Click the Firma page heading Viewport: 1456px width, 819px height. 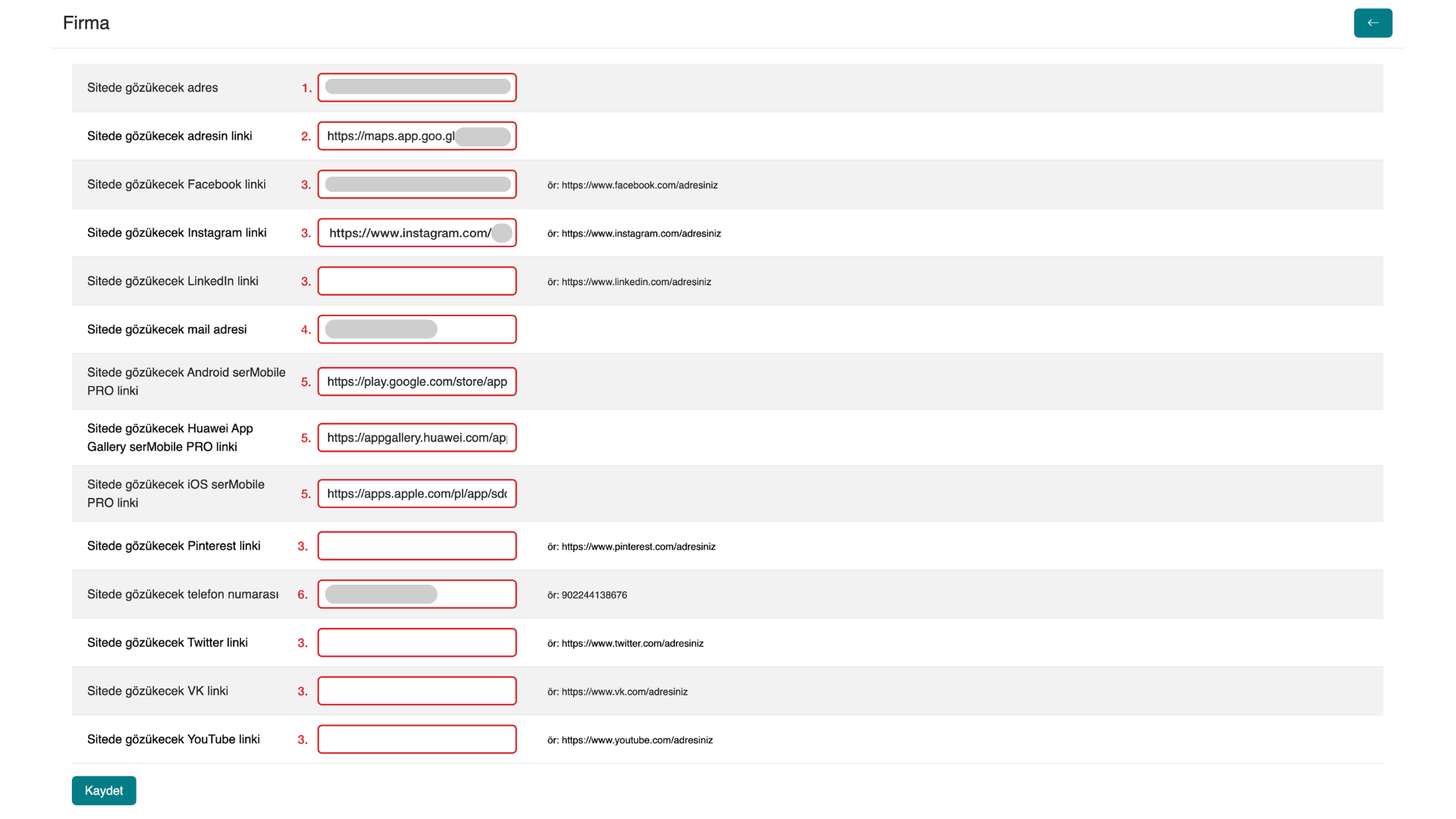pyautogui.click(x=86, y=23)
